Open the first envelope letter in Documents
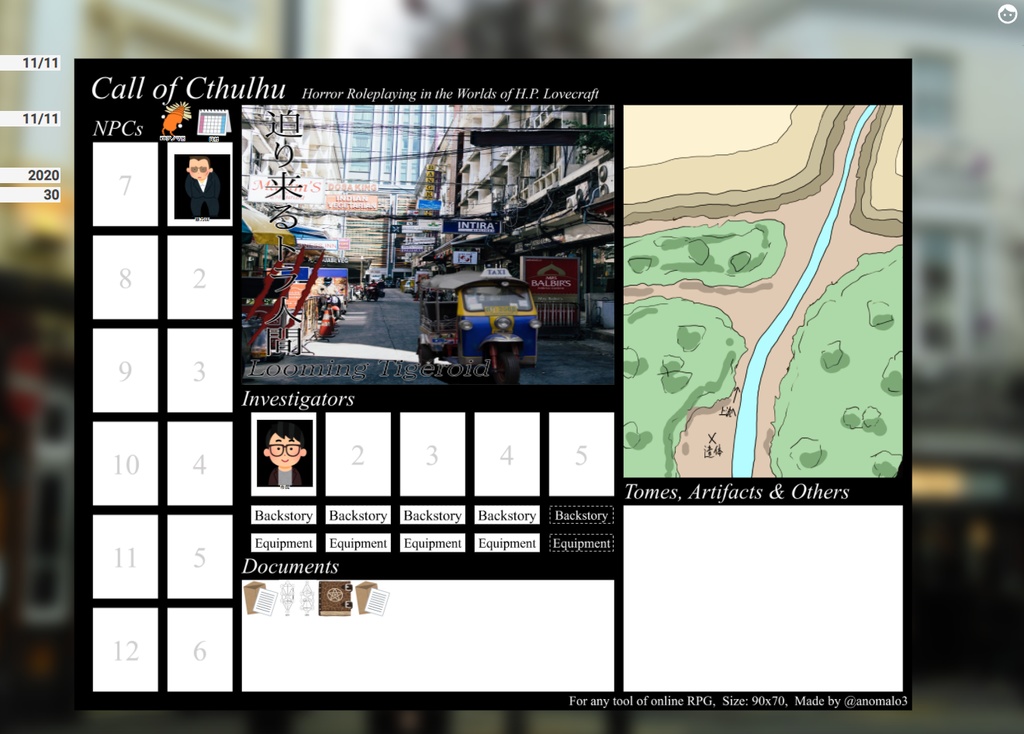This screenshot has width=1024, height=734. coord(260,598)
